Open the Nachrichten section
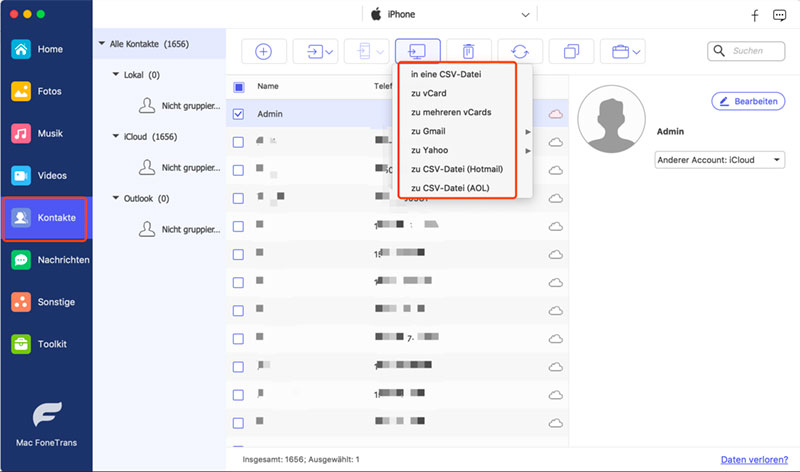800x472 pixels. pos(46,260)
